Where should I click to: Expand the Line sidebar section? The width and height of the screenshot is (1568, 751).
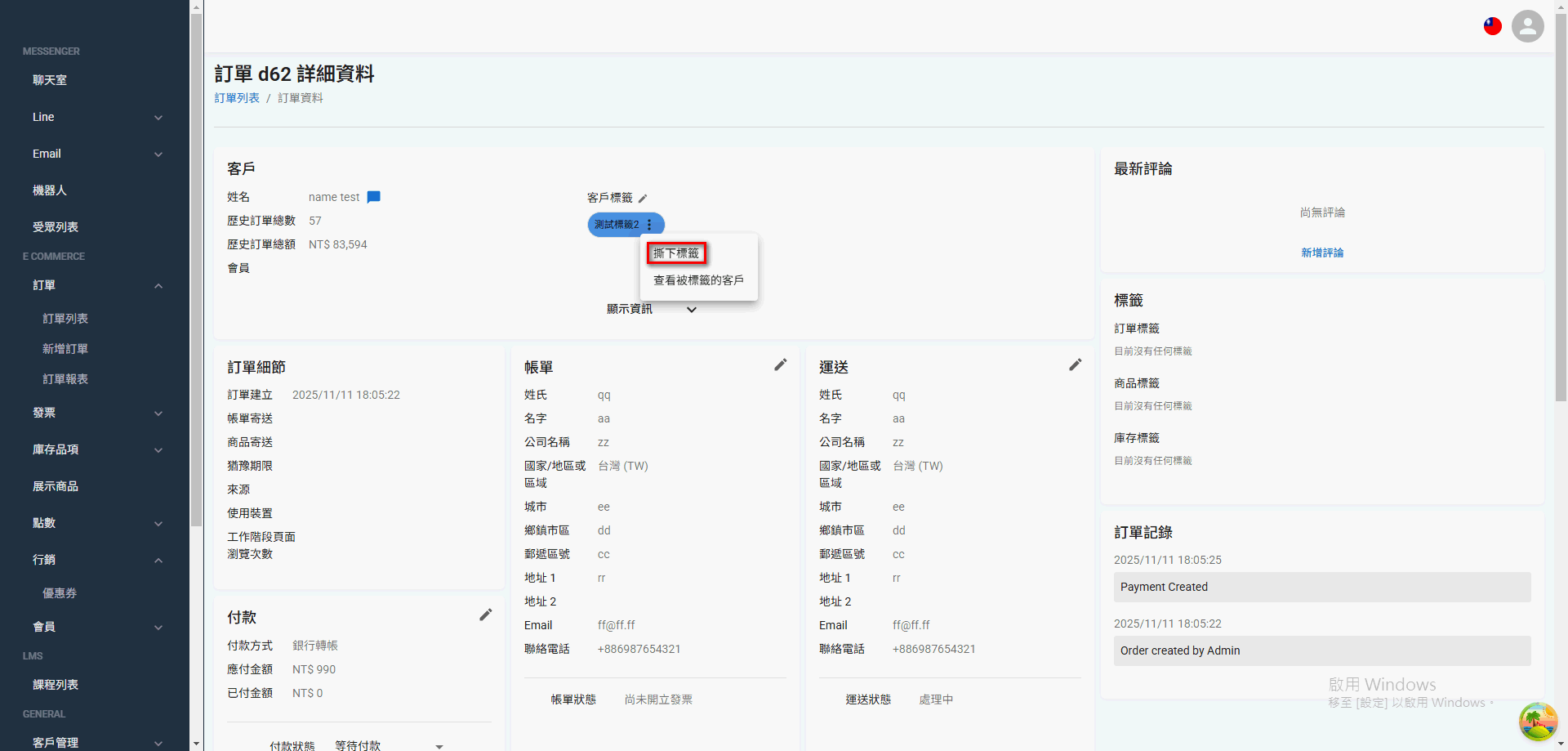pyautogui.click(x=158, y=118)
